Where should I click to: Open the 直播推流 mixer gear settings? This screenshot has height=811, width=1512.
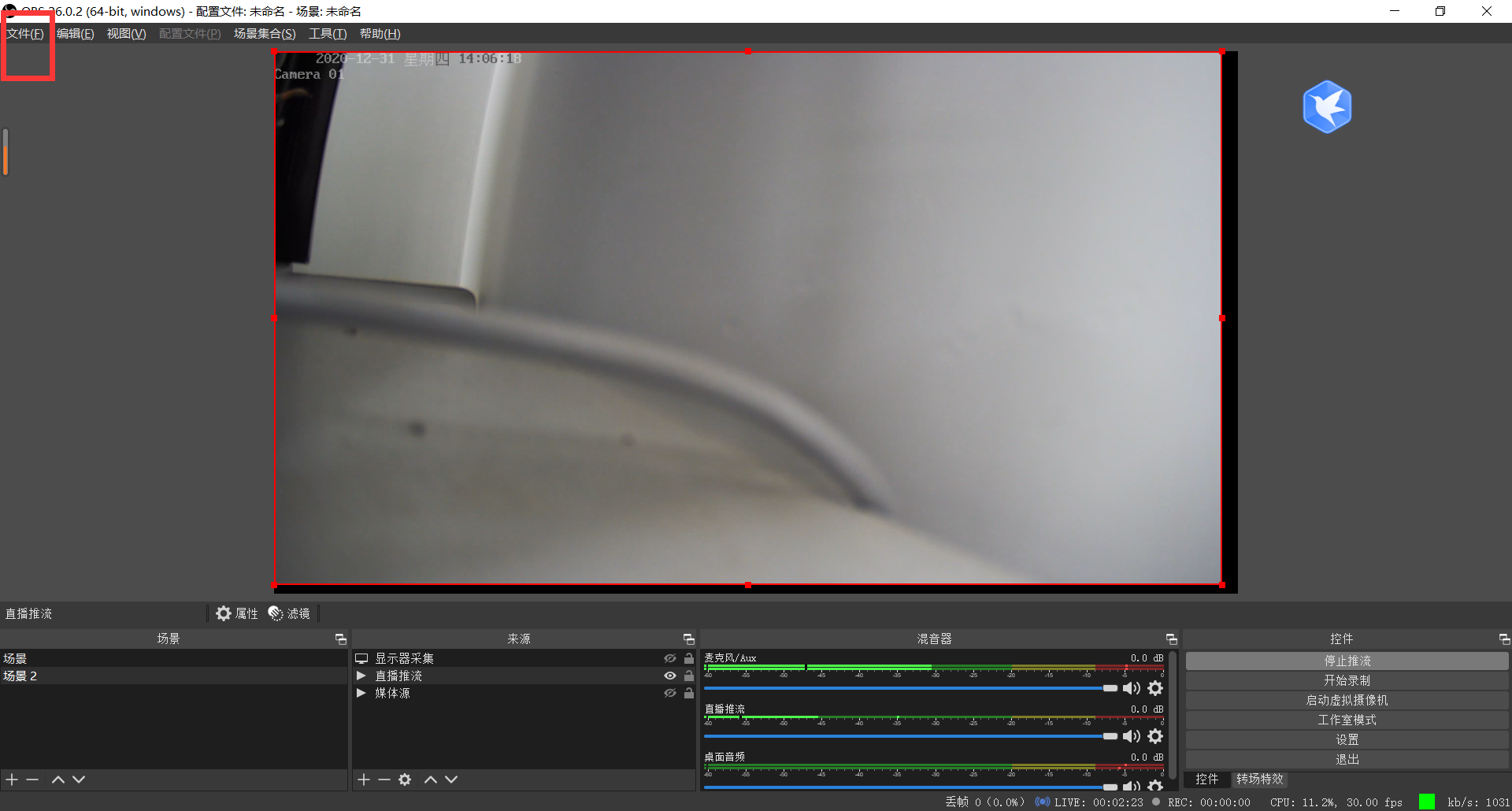click(1155, 736)
